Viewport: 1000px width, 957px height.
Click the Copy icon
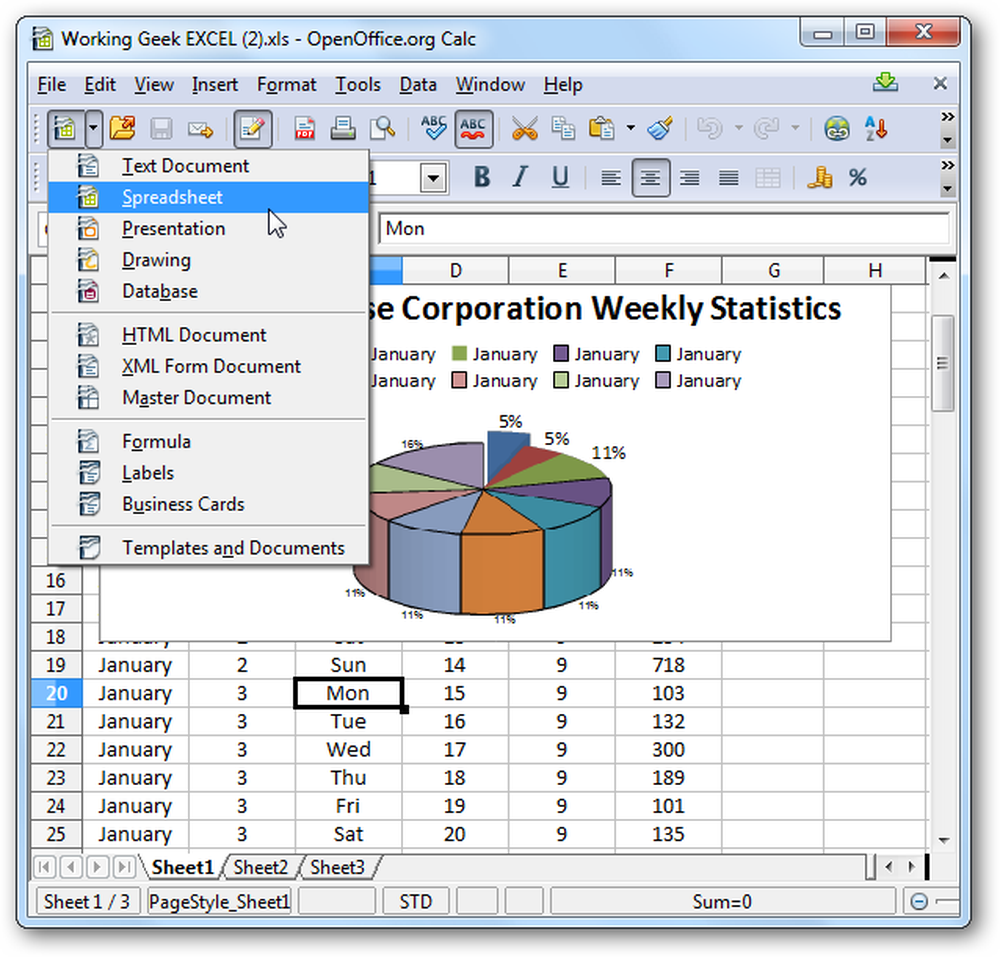(563, 129)
